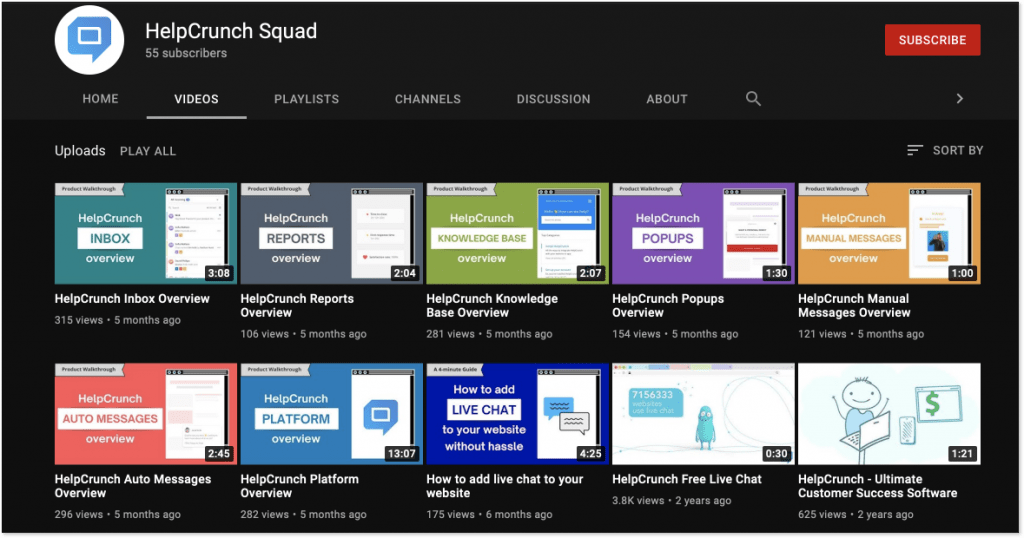Click "How to add live chat" video title
1024x538 pixels.
pyautogui.click(x=504, y=486)
